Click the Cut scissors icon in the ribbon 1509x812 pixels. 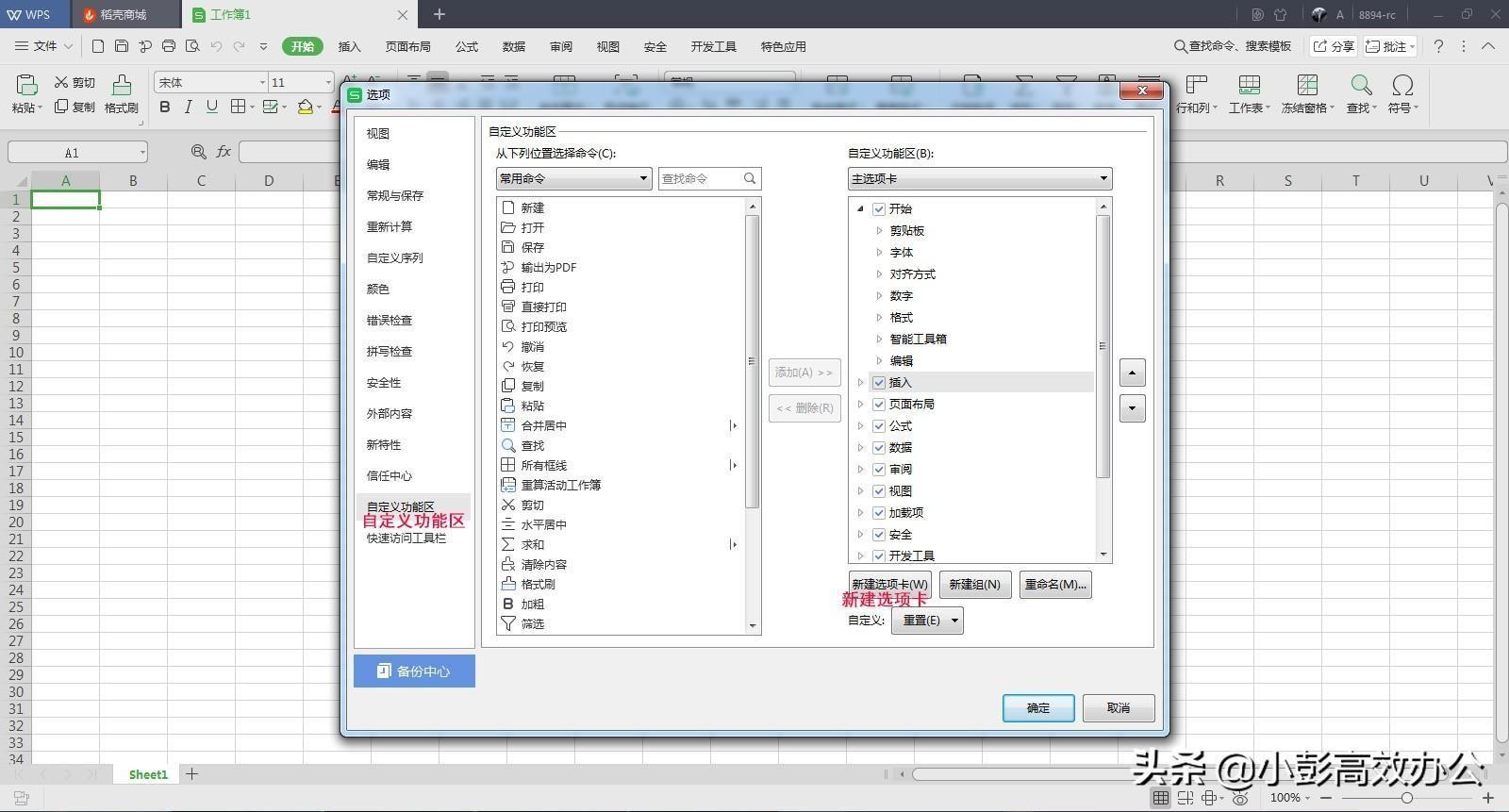point(61,82)
